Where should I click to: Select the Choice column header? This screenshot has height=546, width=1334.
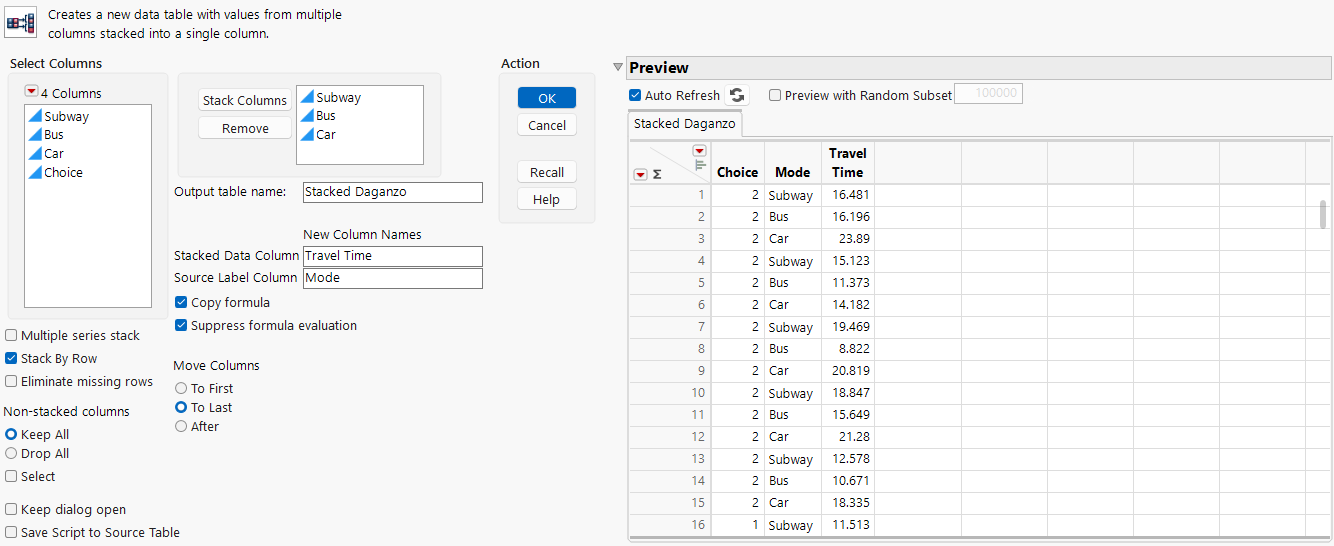738,172
